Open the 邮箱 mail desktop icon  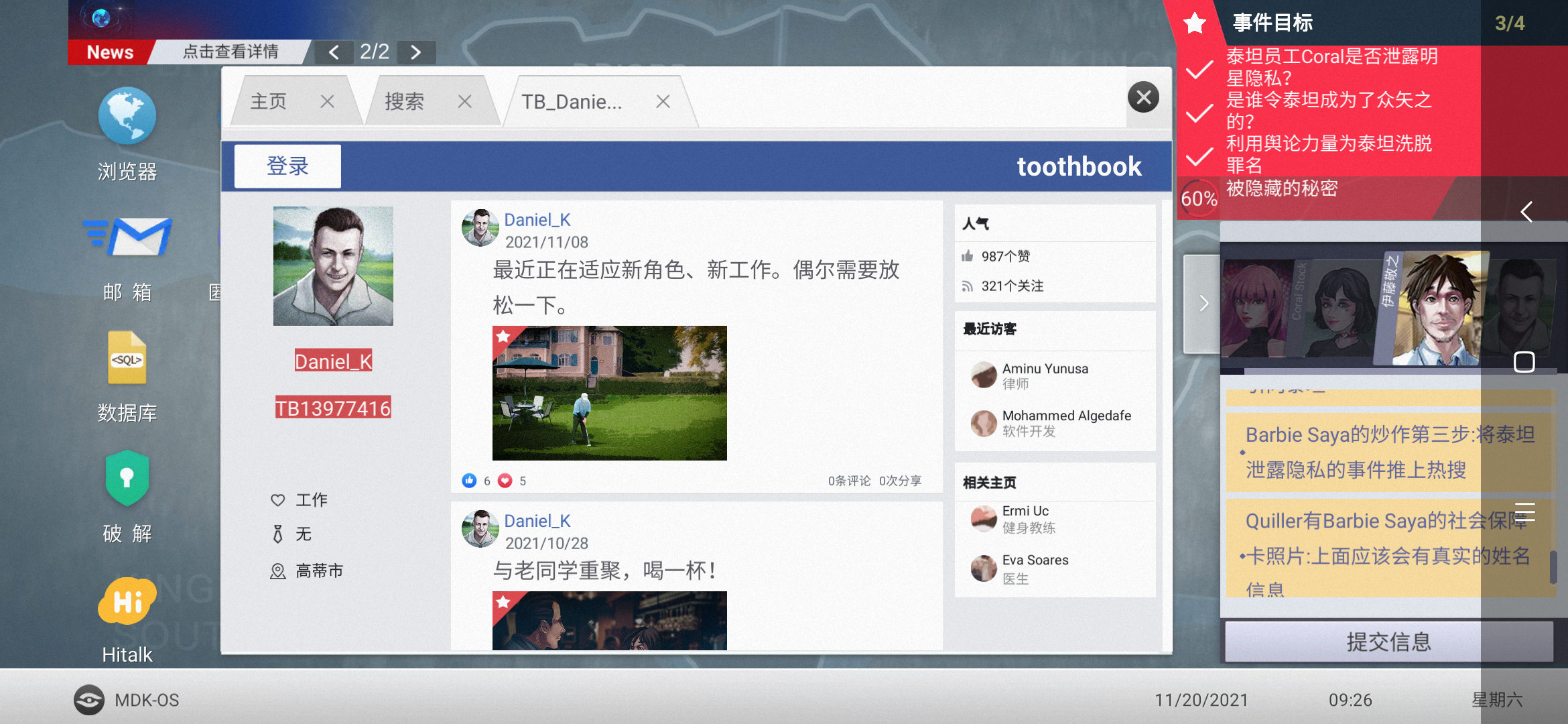pyautogui.click(x=127, y=237)
